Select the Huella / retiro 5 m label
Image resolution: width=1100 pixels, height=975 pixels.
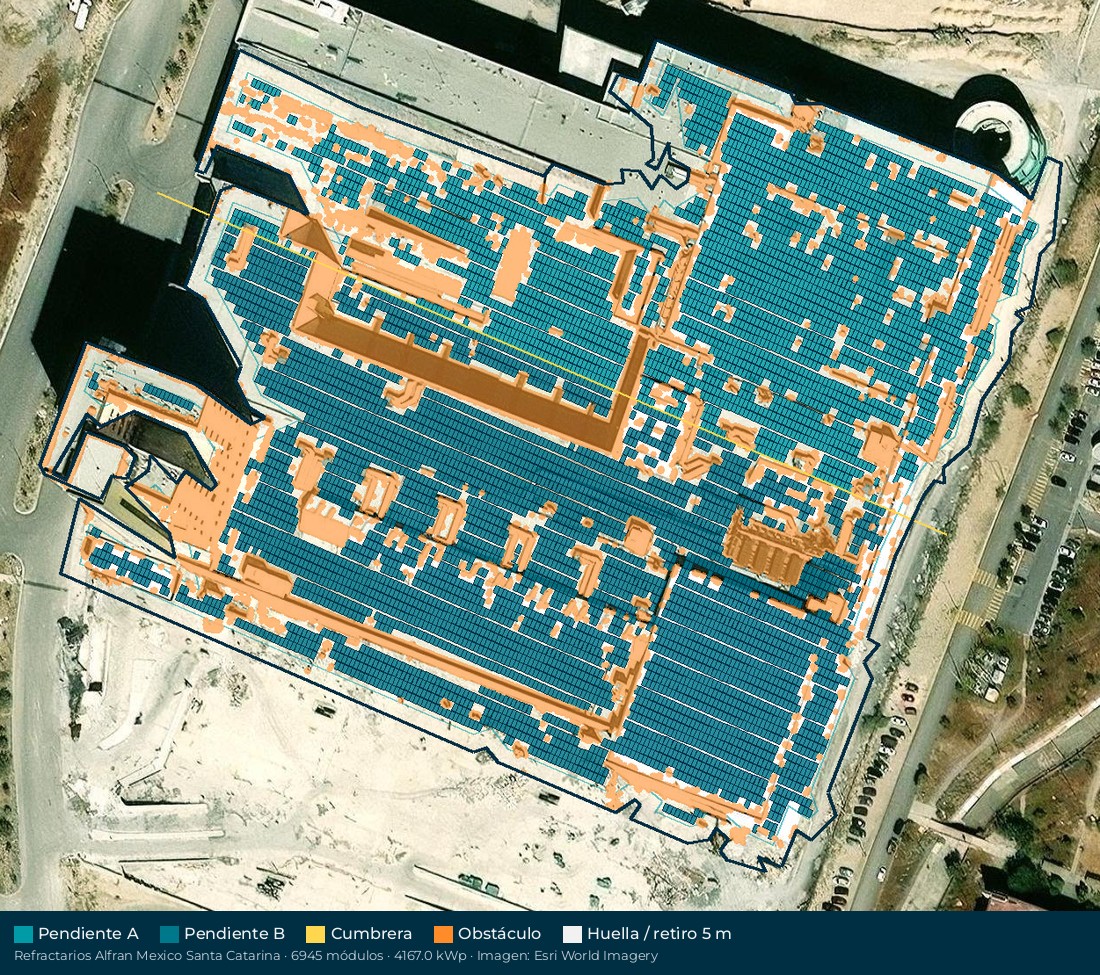[x=659, y=934]
